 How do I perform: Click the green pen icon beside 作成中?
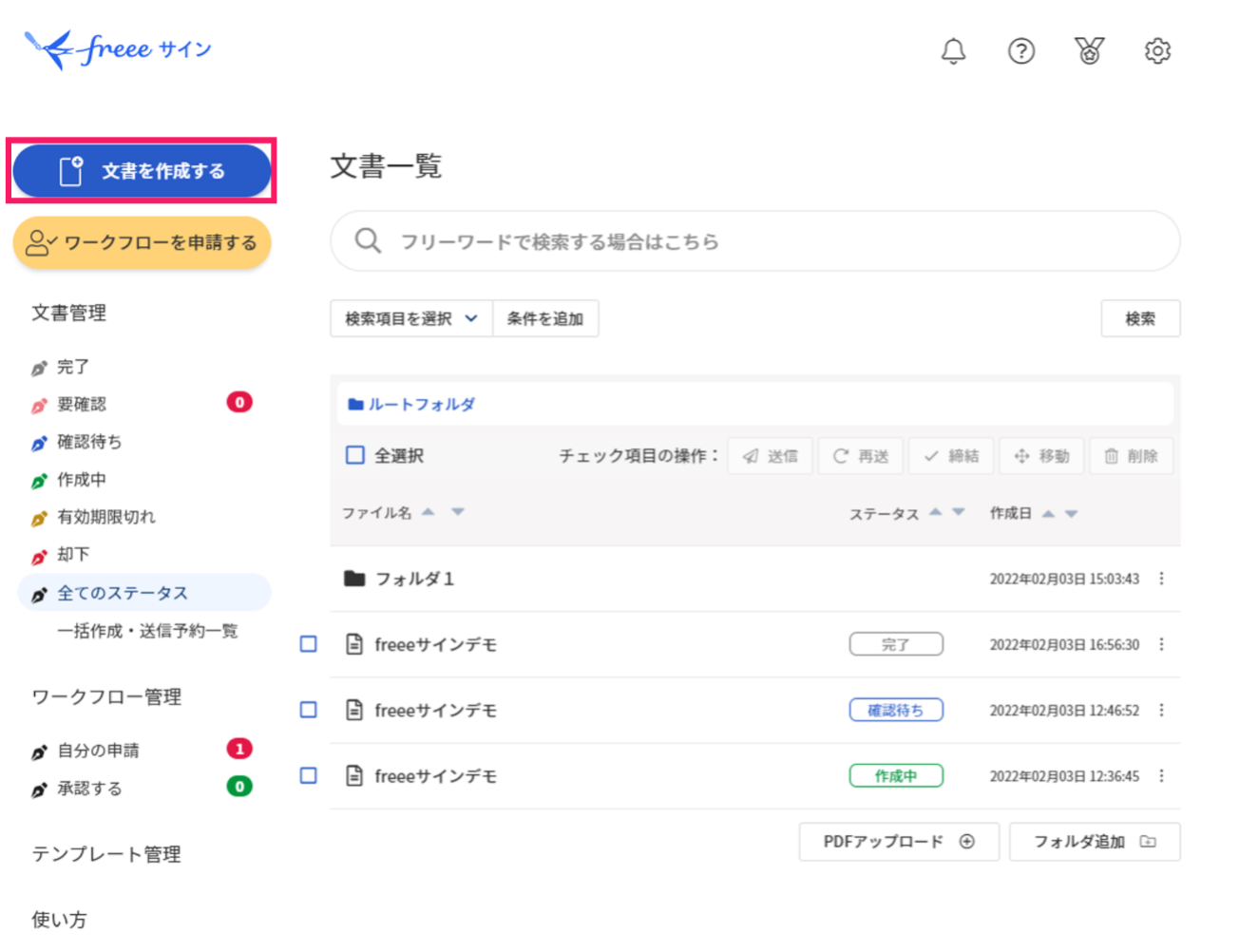[39, 481]
